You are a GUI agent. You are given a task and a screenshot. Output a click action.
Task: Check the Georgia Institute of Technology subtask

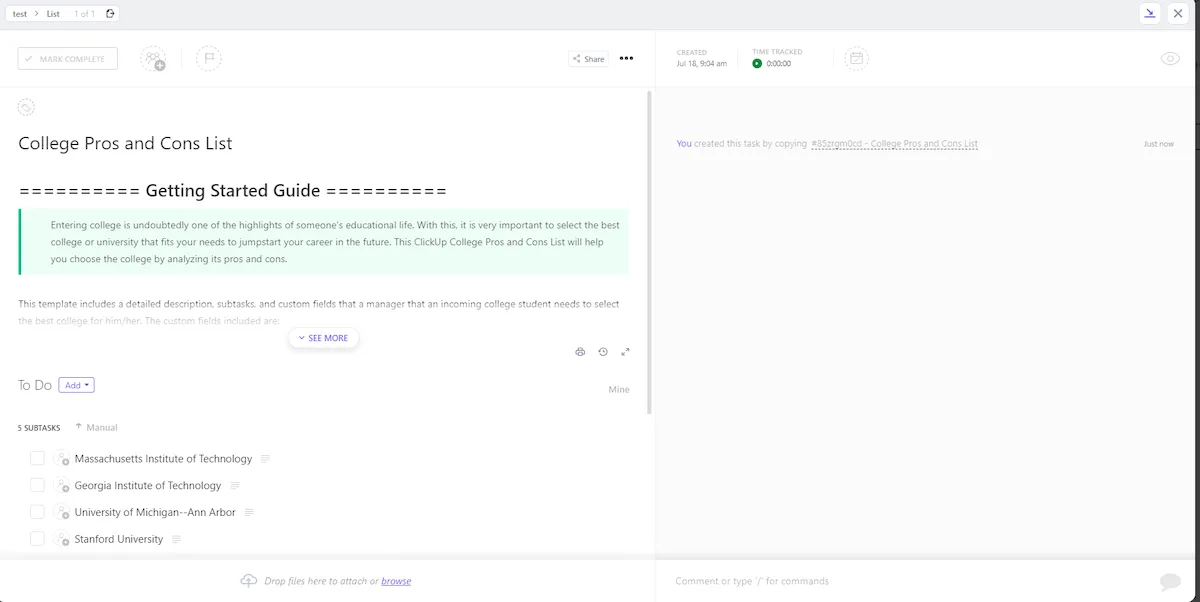click(37, 485)
